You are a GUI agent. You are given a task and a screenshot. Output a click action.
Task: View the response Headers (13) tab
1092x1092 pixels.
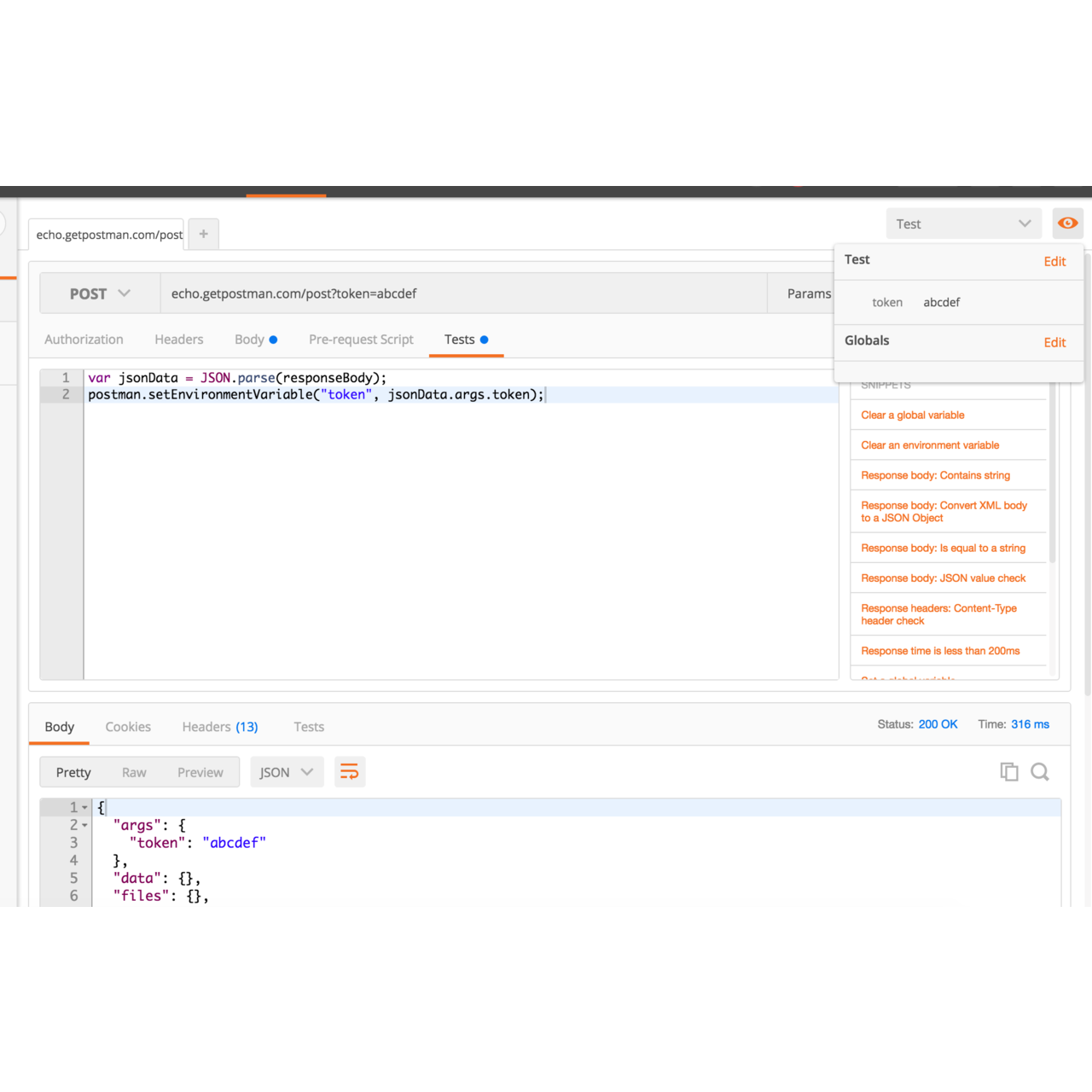click(219, 726)
